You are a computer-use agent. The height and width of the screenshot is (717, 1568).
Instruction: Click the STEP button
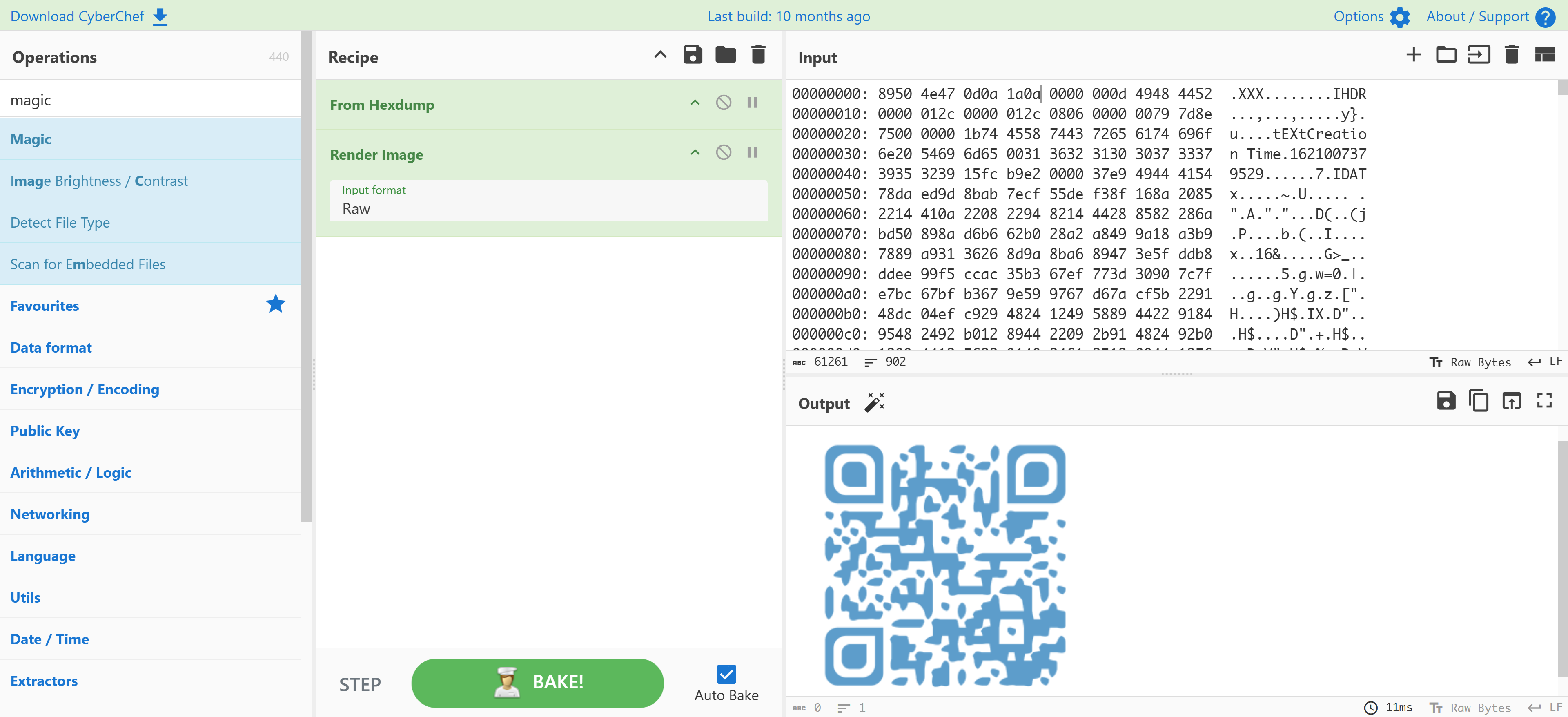pos(360,685)
